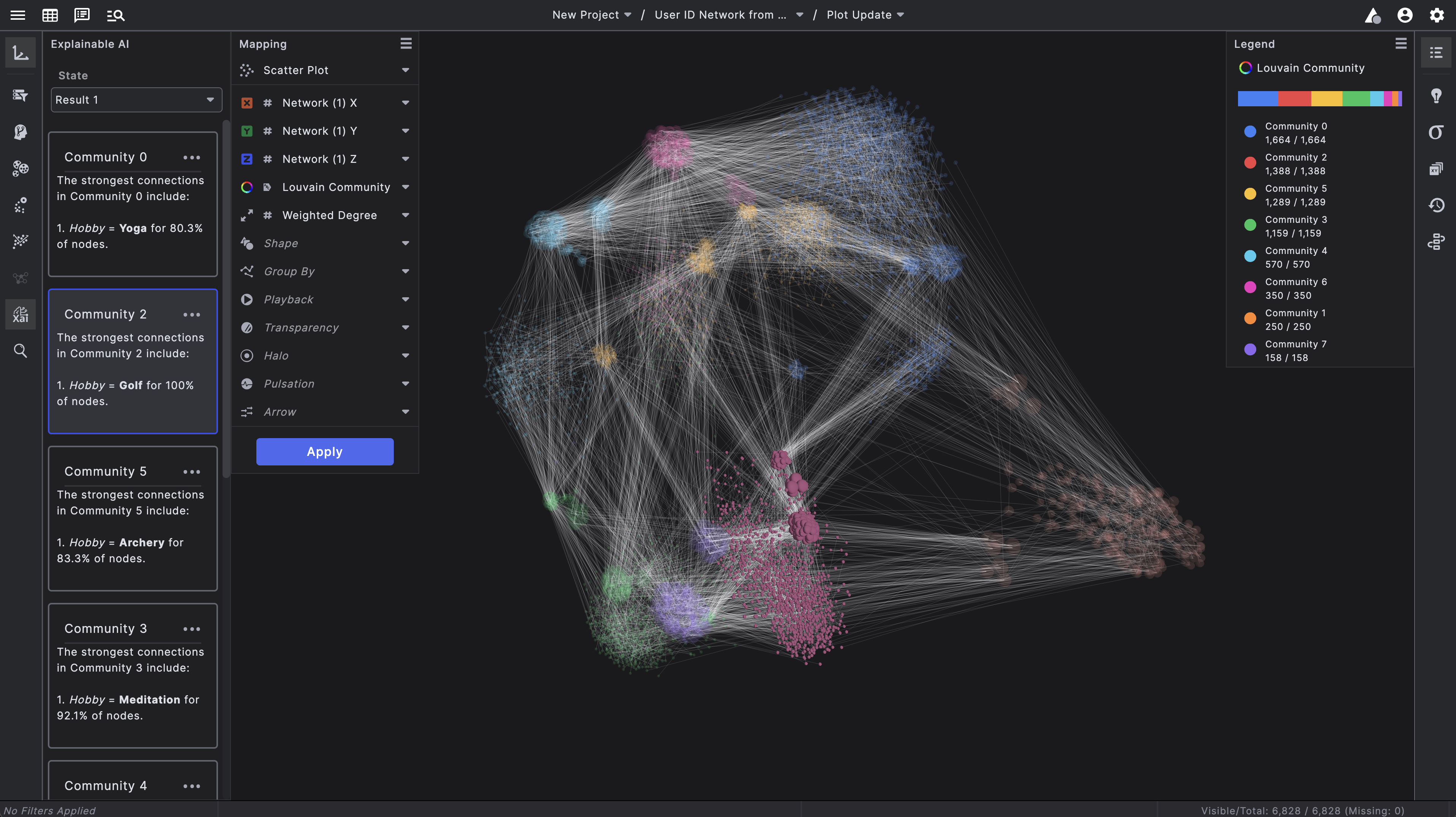Open the history clock icon
Screen dimensions: 1456x817
click(x=1435, y=205)
